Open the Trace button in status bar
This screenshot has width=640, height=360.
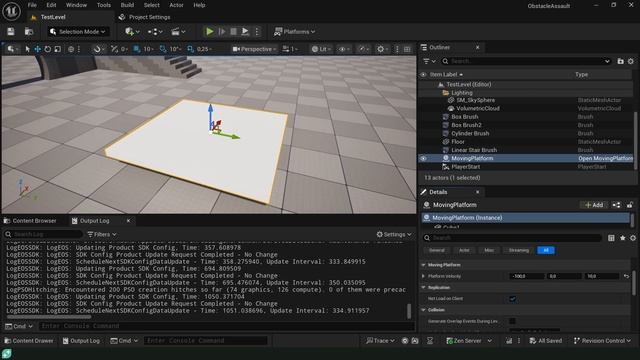pyautogui.click(x=380, y=340)
